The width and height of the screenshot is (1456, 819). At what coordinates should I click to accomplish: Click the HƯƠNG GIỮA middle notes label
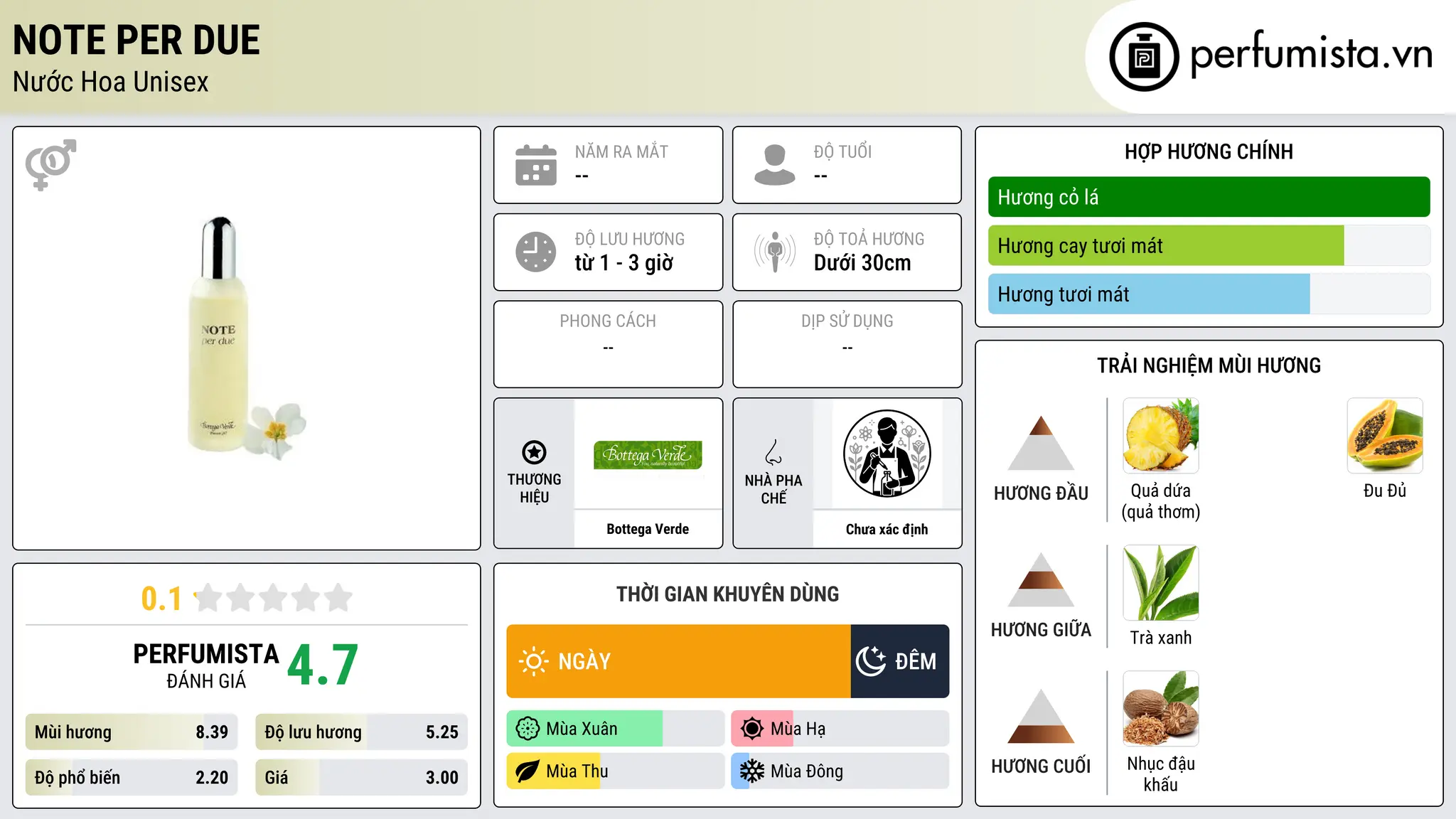pos(1041,630)
